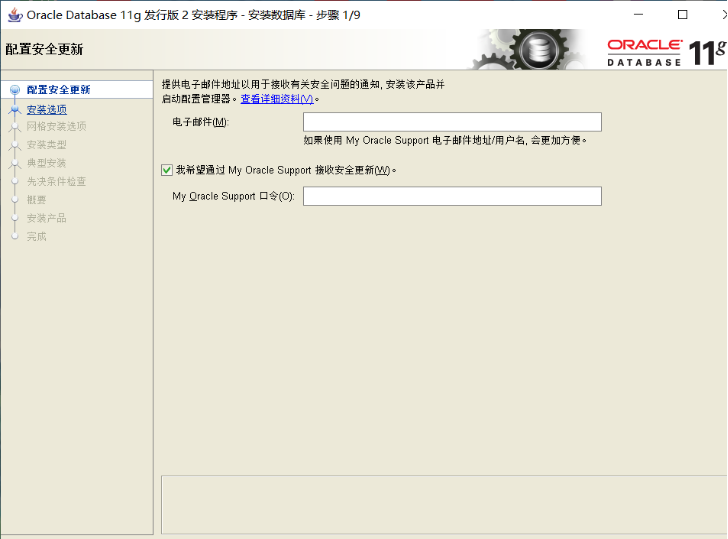Click the My Oracle Support 口令 password field
The height and width of the screenshot is (539, 728).
click(x=452, y=196)
